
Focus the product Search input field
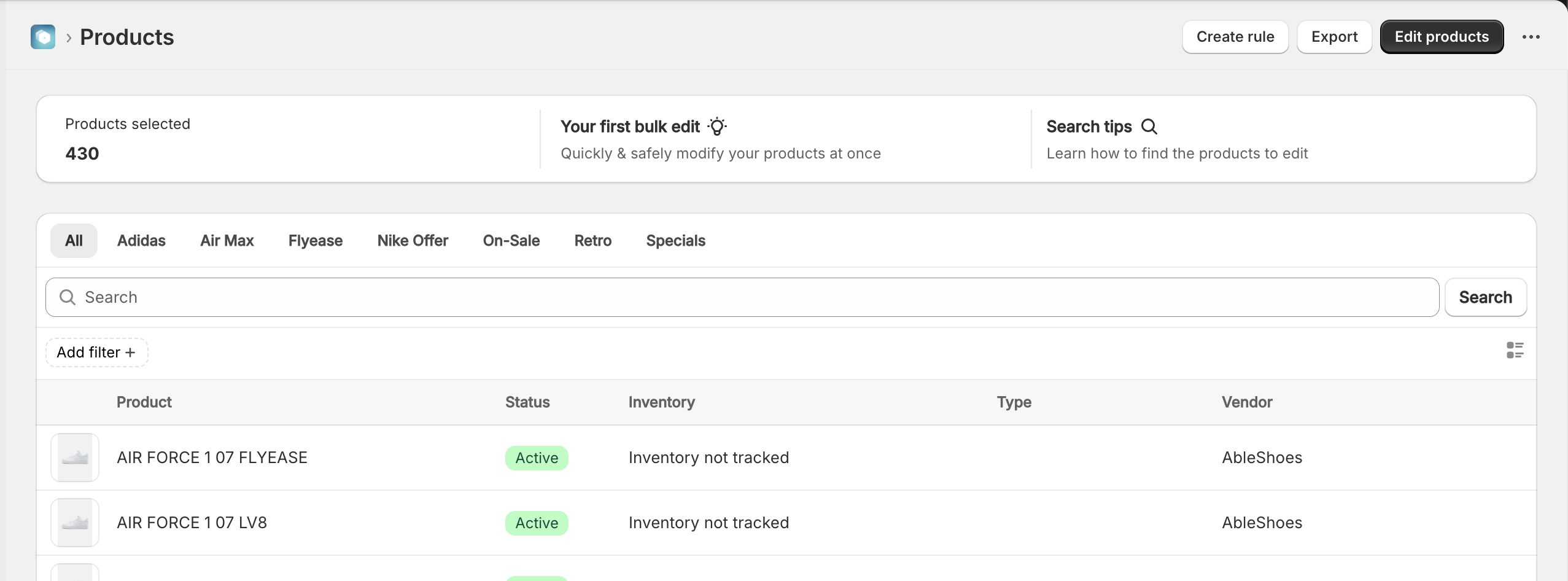742,297
